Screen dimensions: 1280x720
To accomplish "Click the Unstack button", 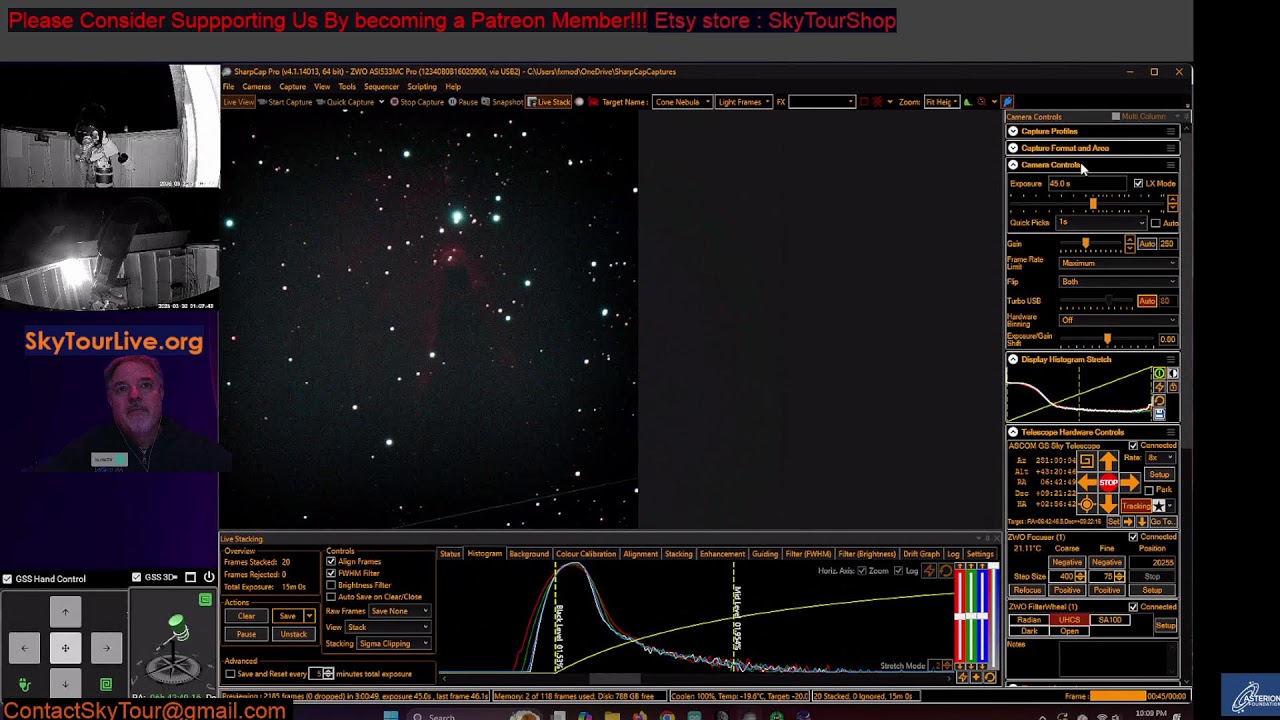I will 293,634.
